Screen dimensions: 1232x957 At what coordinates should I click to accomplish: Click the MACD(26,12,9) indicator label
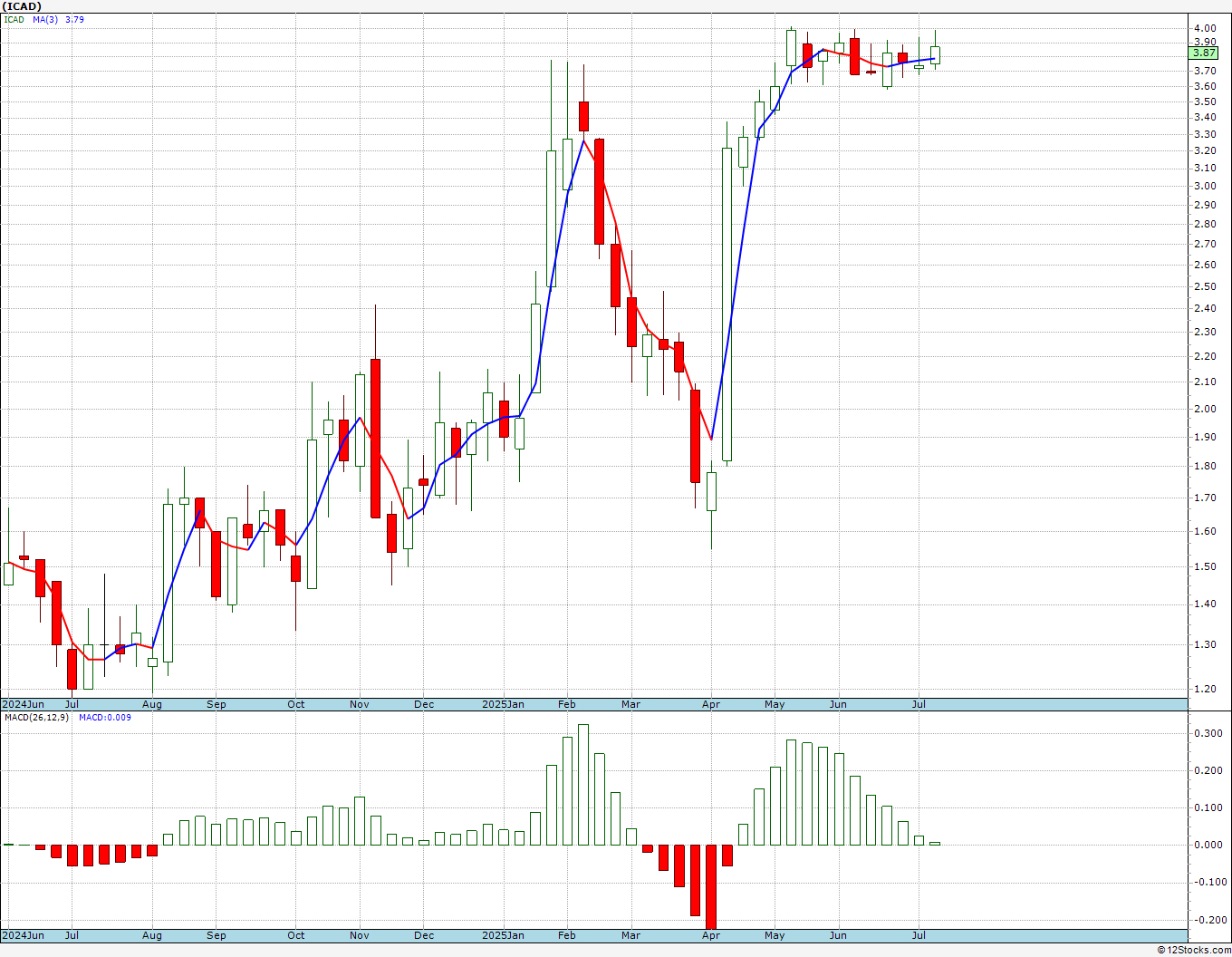pyautogui.click(x=36, y=717)
